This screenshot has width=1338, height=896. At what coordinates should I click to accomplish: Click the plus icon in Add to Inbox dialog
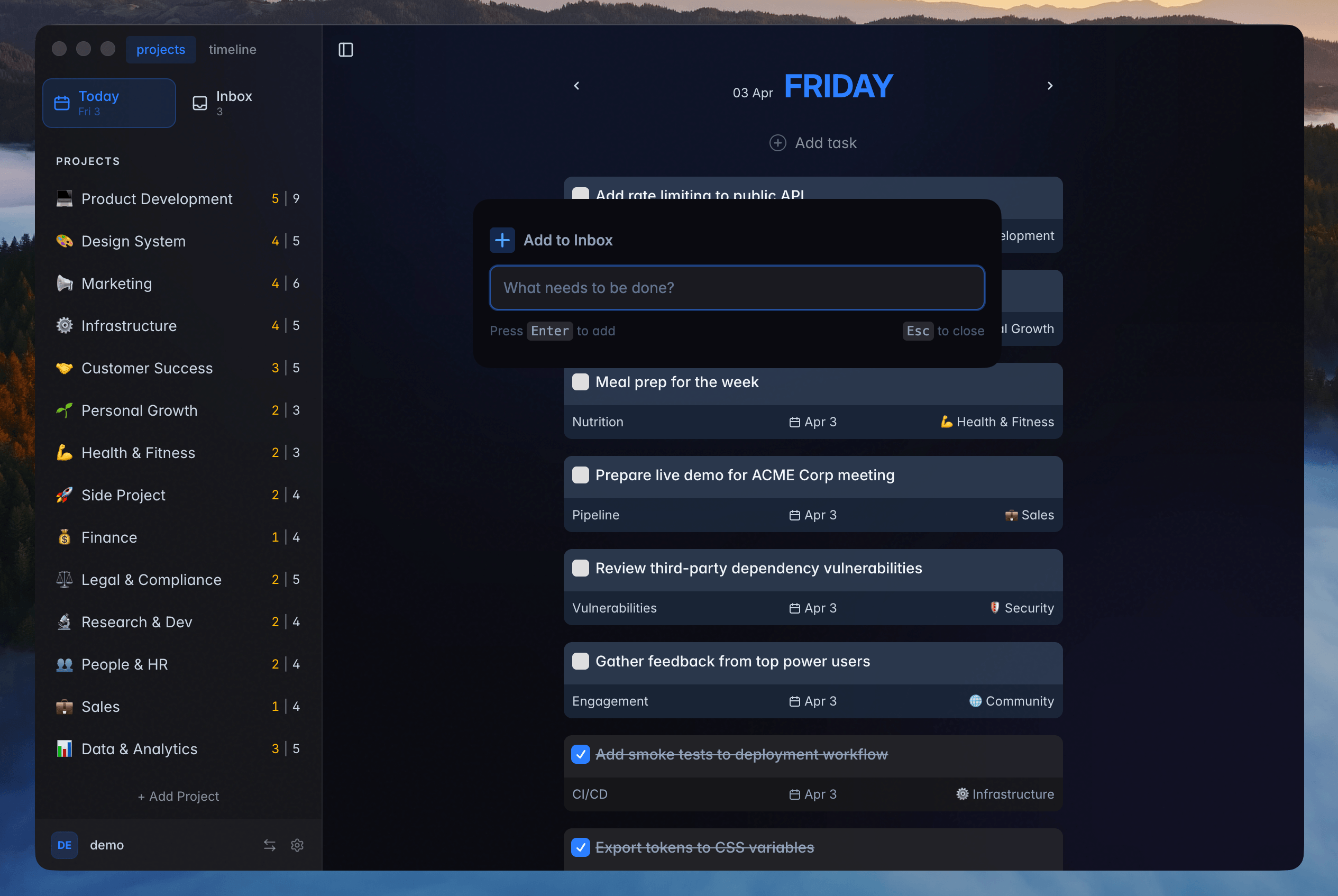pos(502,240)
